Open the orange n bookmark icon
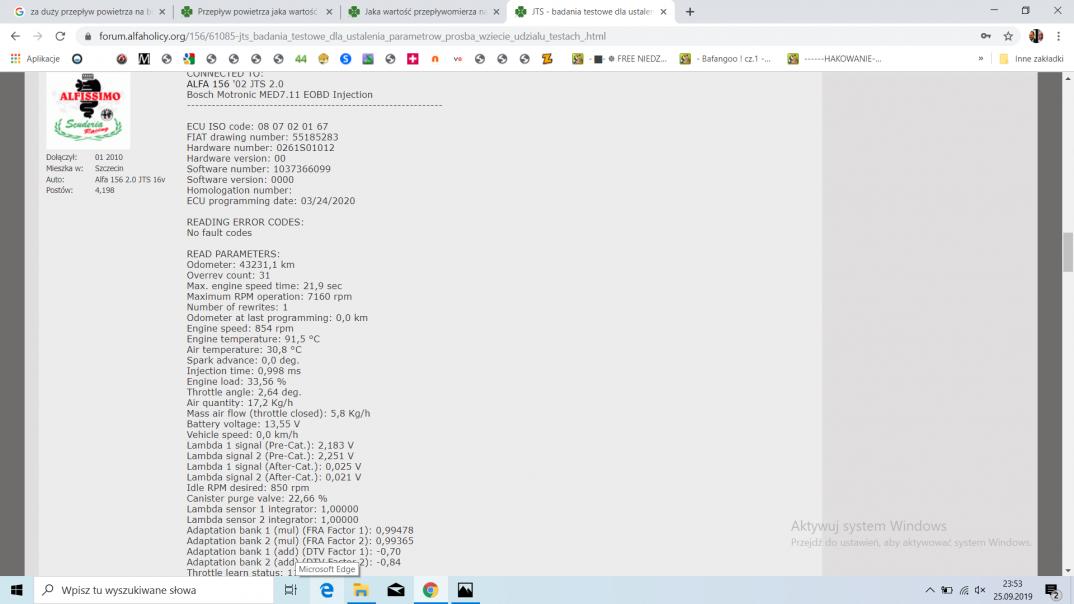This screenshot has height=604, width=1074. click(x=435, y=59)
